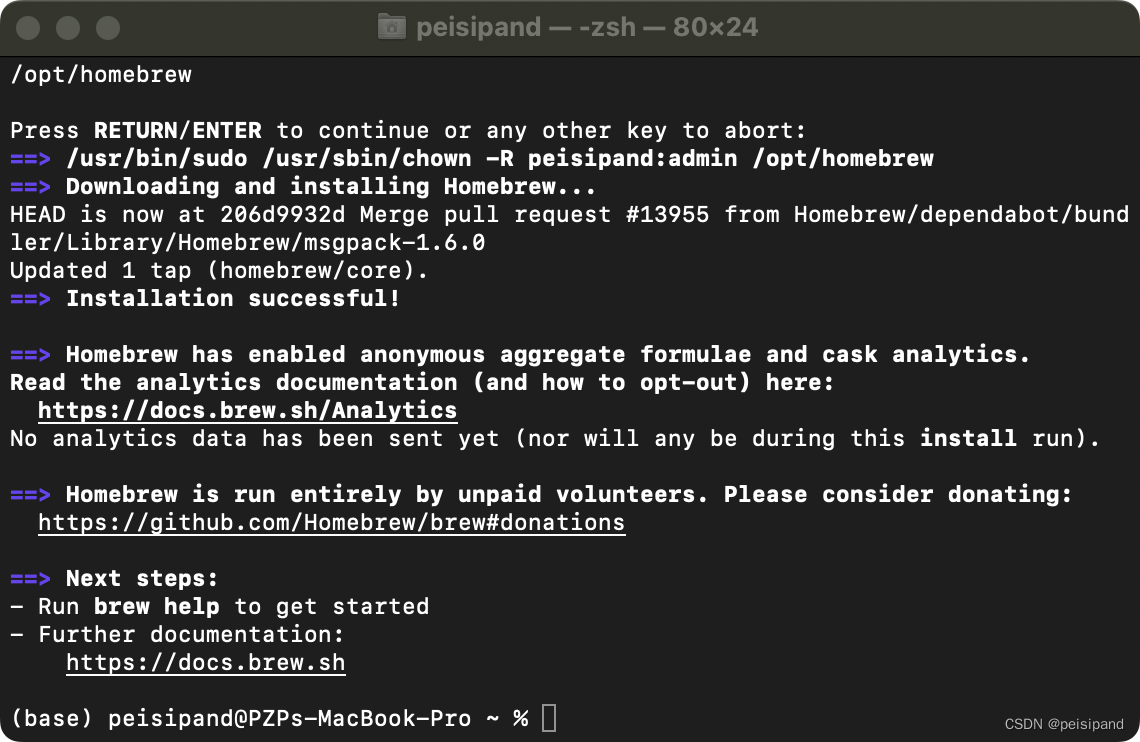Click the terminal cursor at the prompt
Viewport: 1140px width, 742px height.
pos(548,718)
